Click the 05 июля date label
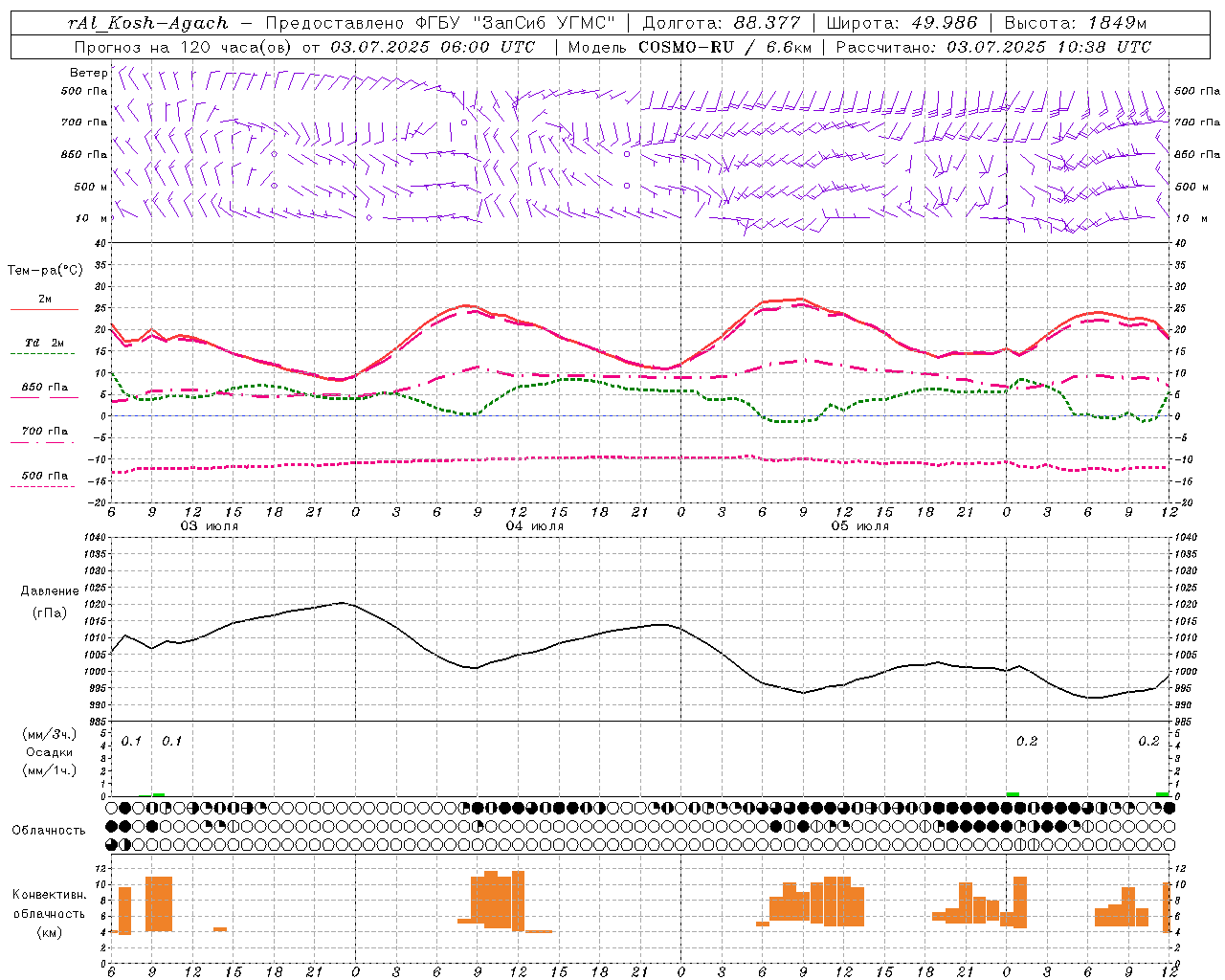This screenshot has height=980, width=1225. point(859,526)
